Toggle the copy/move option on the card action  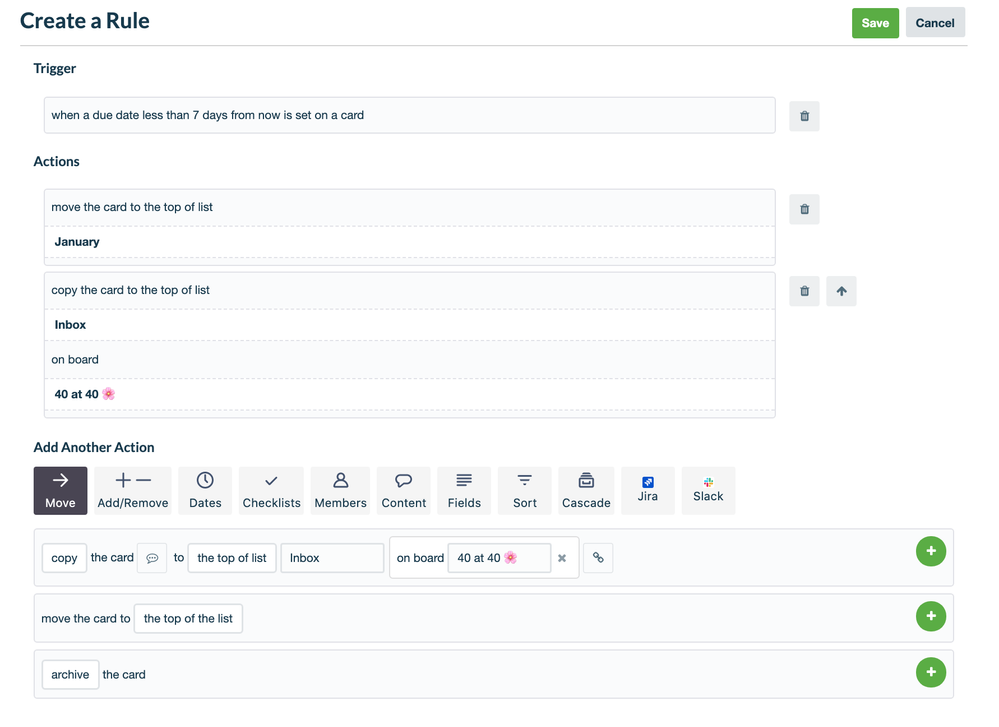point(64,558)
